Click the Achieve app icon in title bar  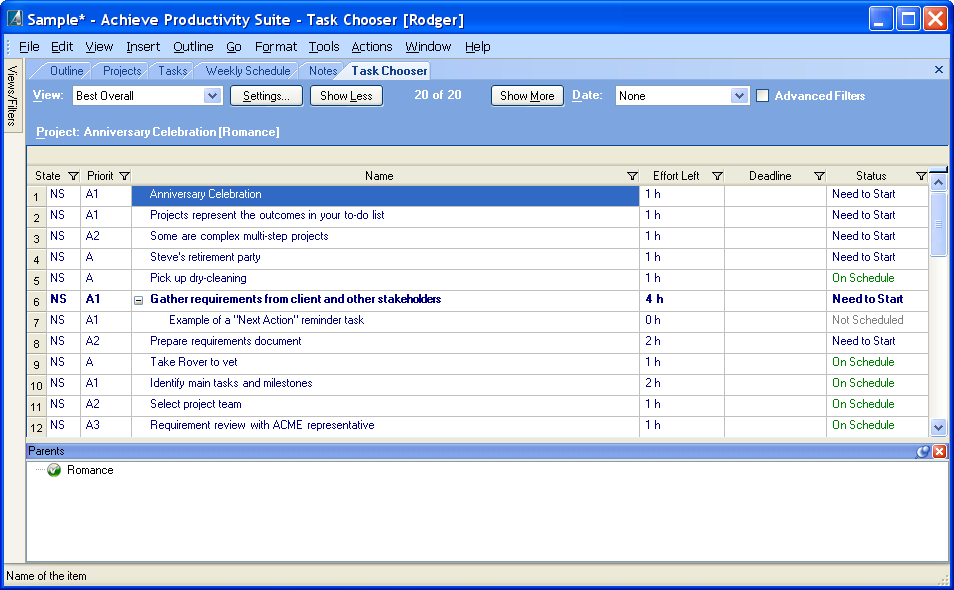15,19
